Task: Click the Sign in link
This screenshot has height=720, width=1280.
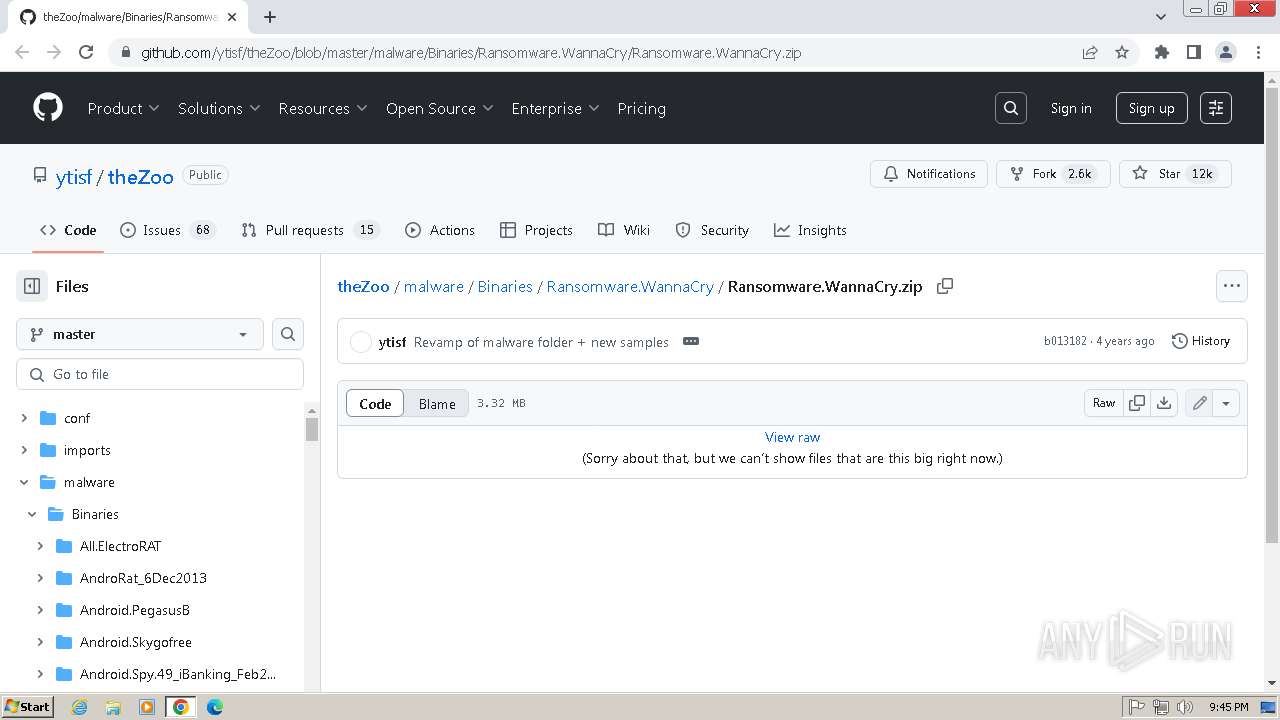Action: tap(1071, 108)
